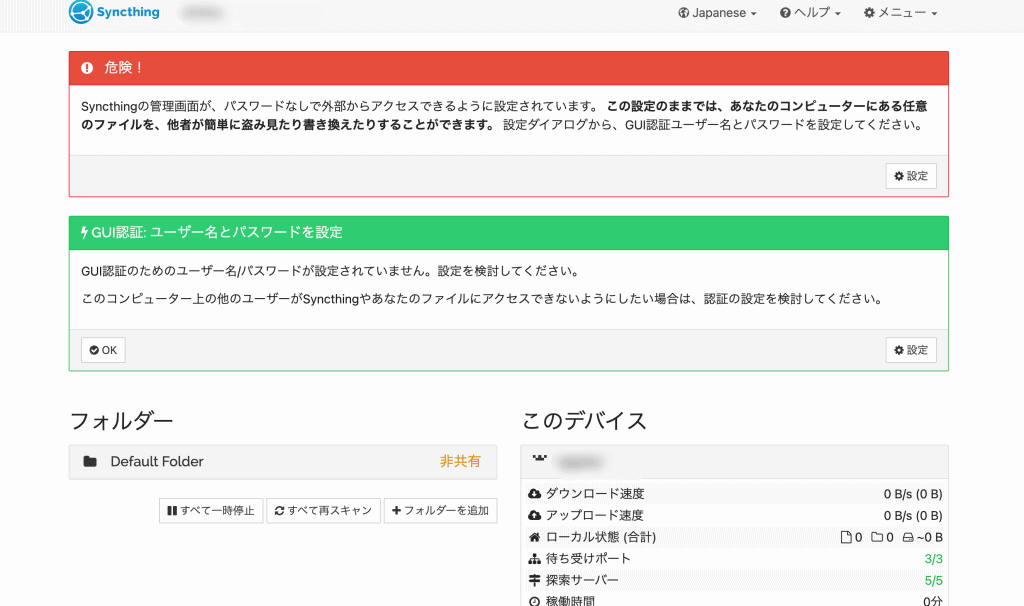Click the upload speed cloud icon

coord(534,516)
